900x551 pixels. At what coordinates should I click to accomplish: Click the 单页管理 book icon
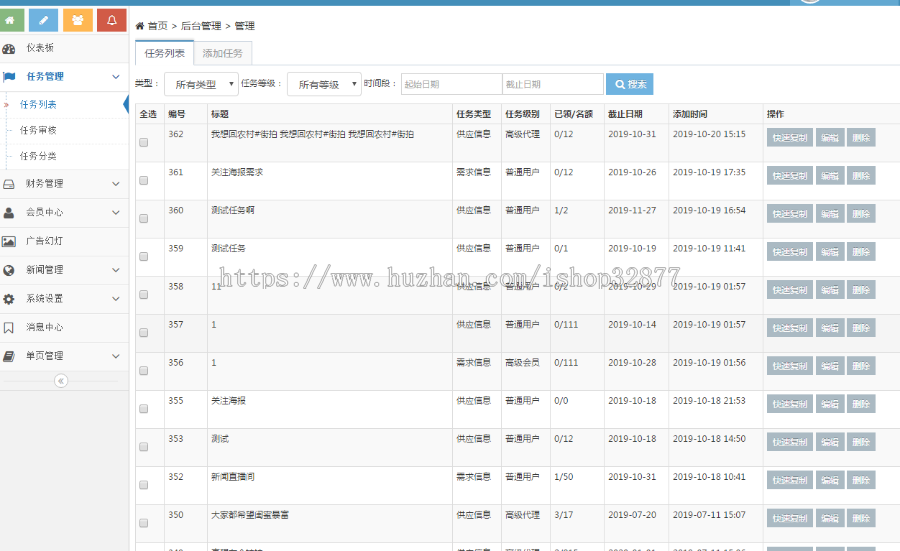click(x=9, y=356)
